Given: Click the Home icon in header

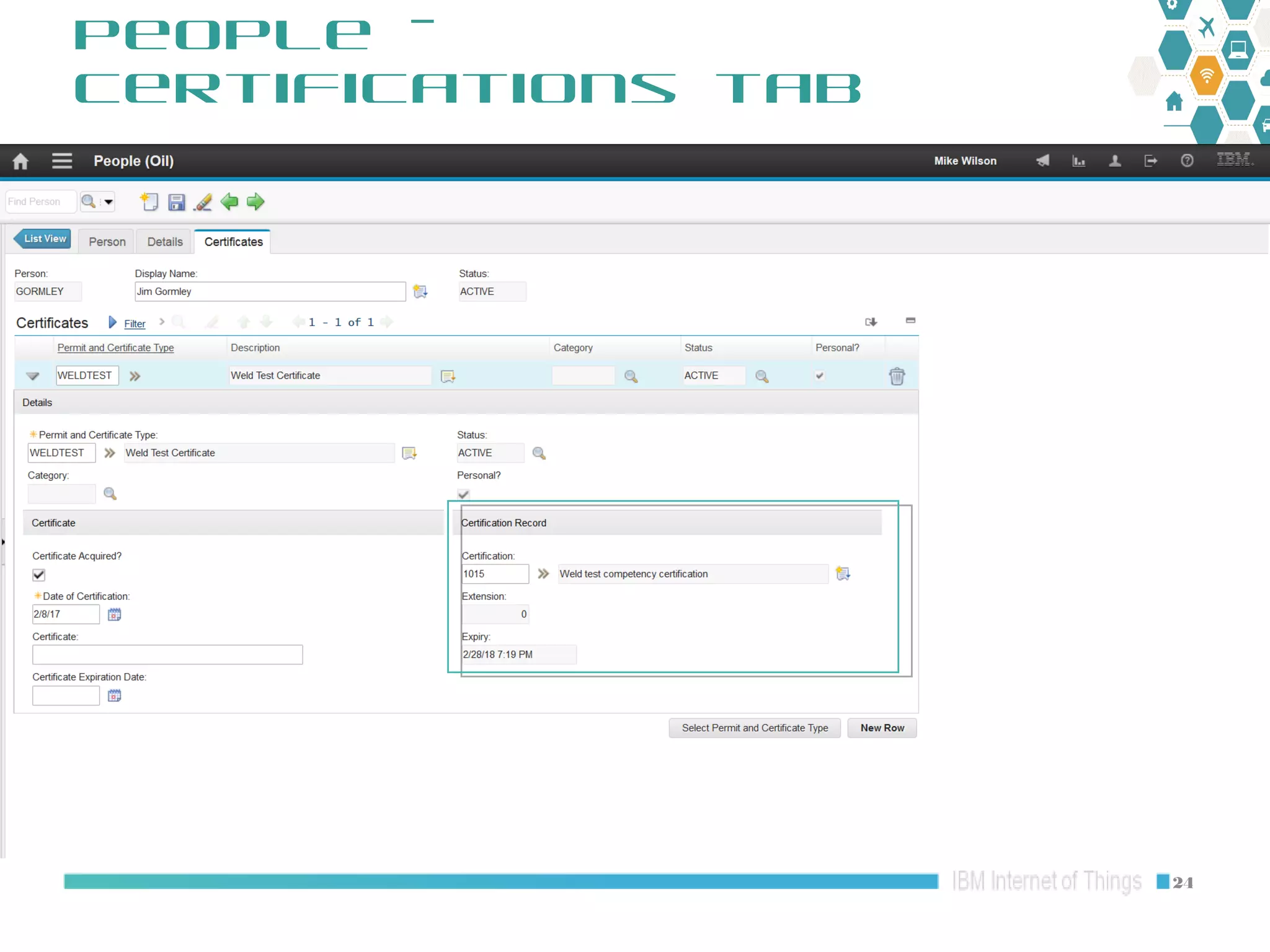Looking at the screenshot, I should coord(20,161).
